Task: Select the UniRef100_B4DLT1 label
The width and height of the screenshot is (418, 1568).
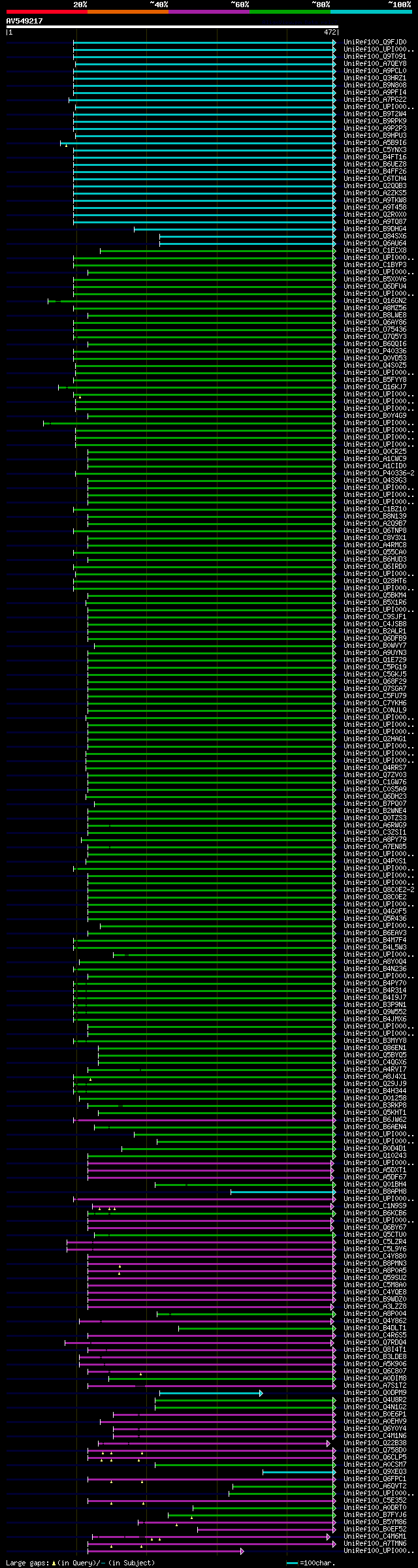Action: click(375, 1328)
